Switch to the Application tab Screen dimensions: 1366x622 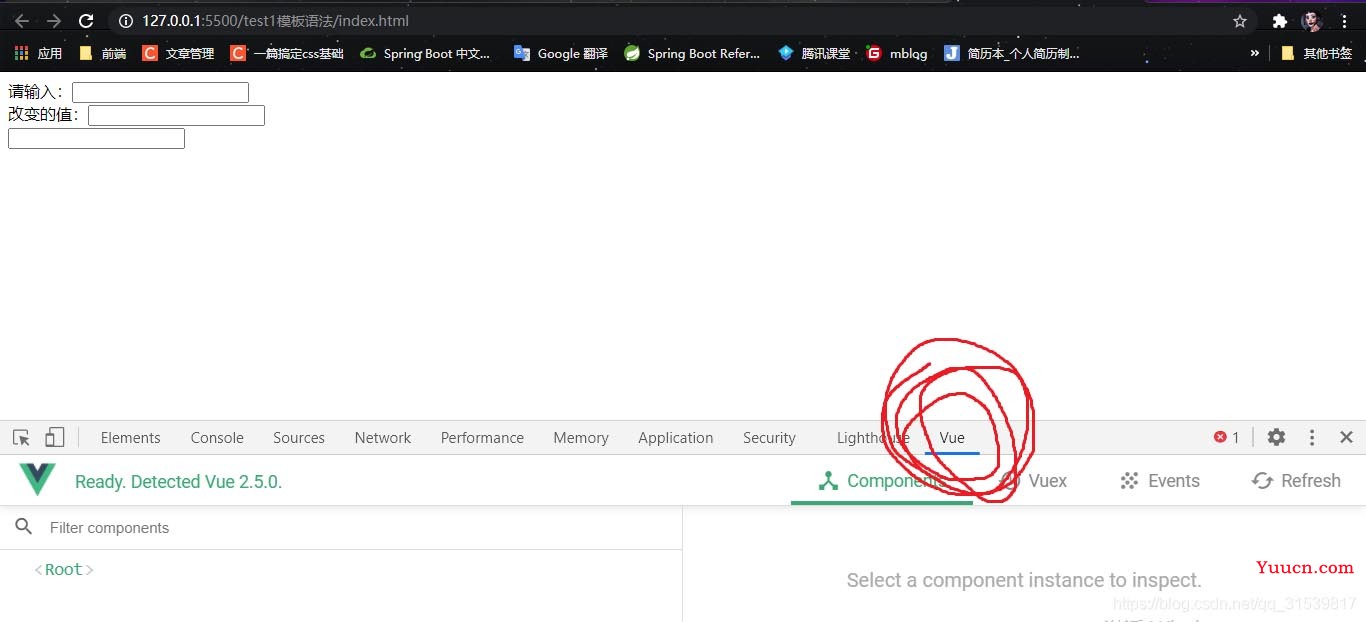tap(676, 438)
